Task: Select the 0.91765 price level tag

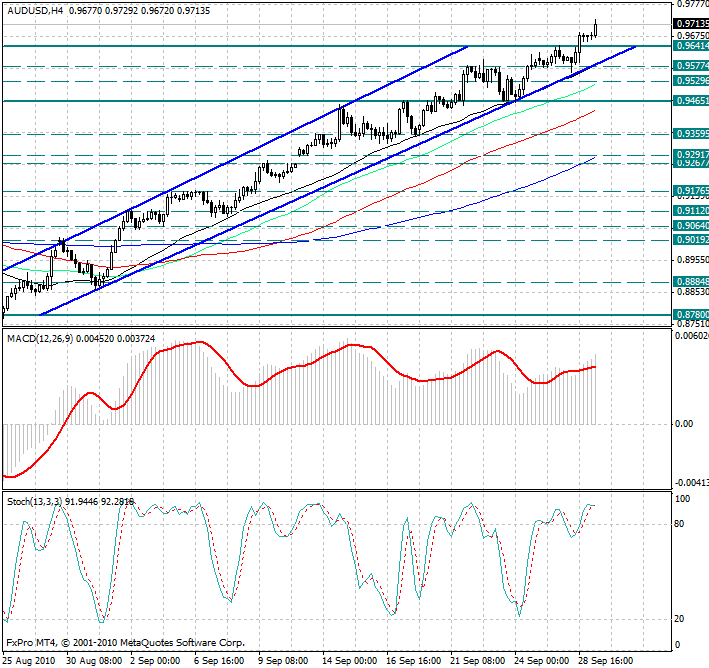Action: (x=689, y=190)
